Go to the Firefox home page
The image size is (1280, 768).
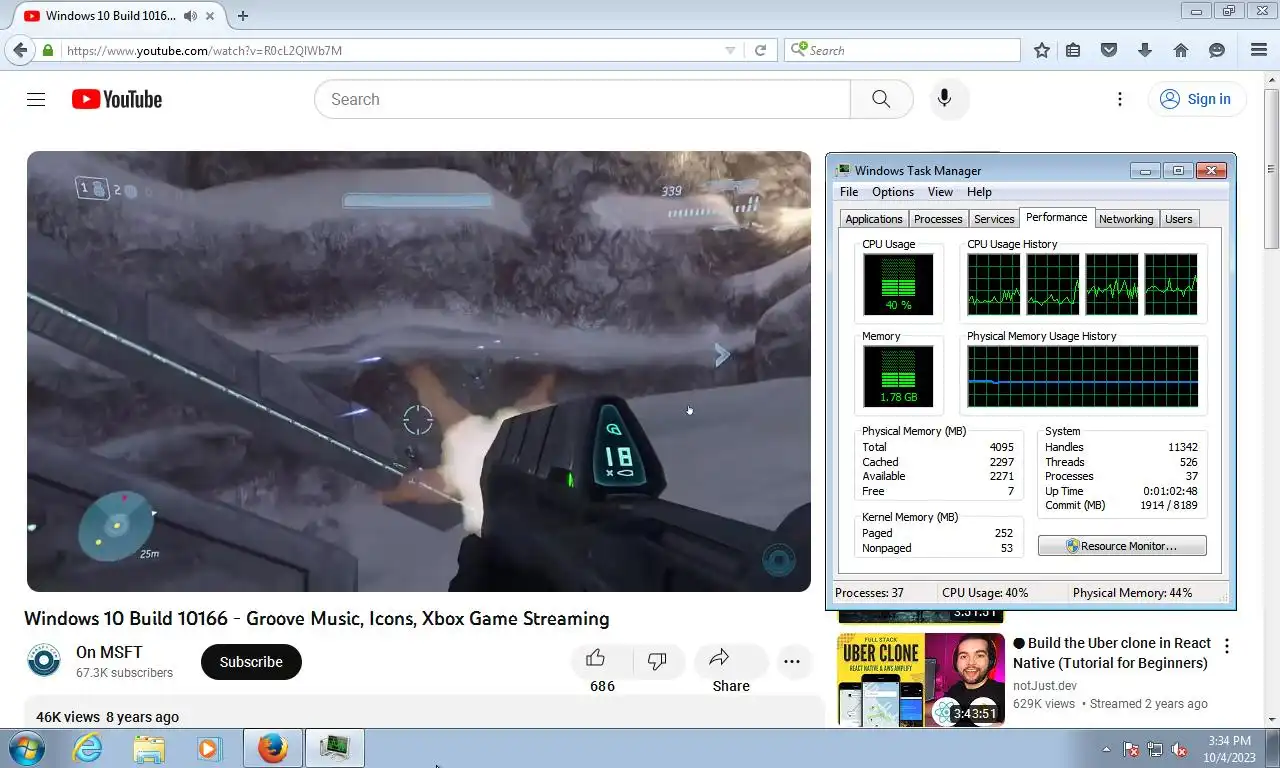point(1181,50)
